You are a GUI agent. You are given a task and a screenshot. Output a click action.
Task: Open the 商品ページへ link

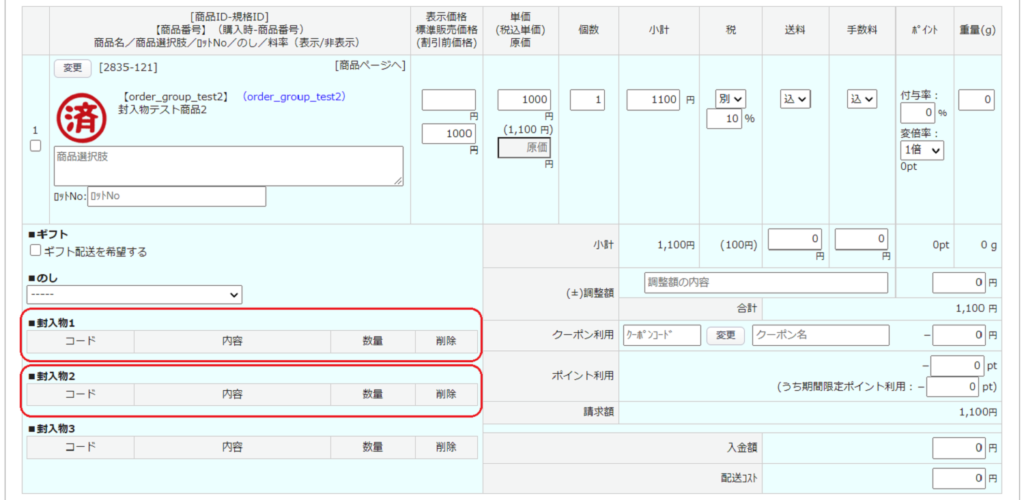click(x=369, y=66)
